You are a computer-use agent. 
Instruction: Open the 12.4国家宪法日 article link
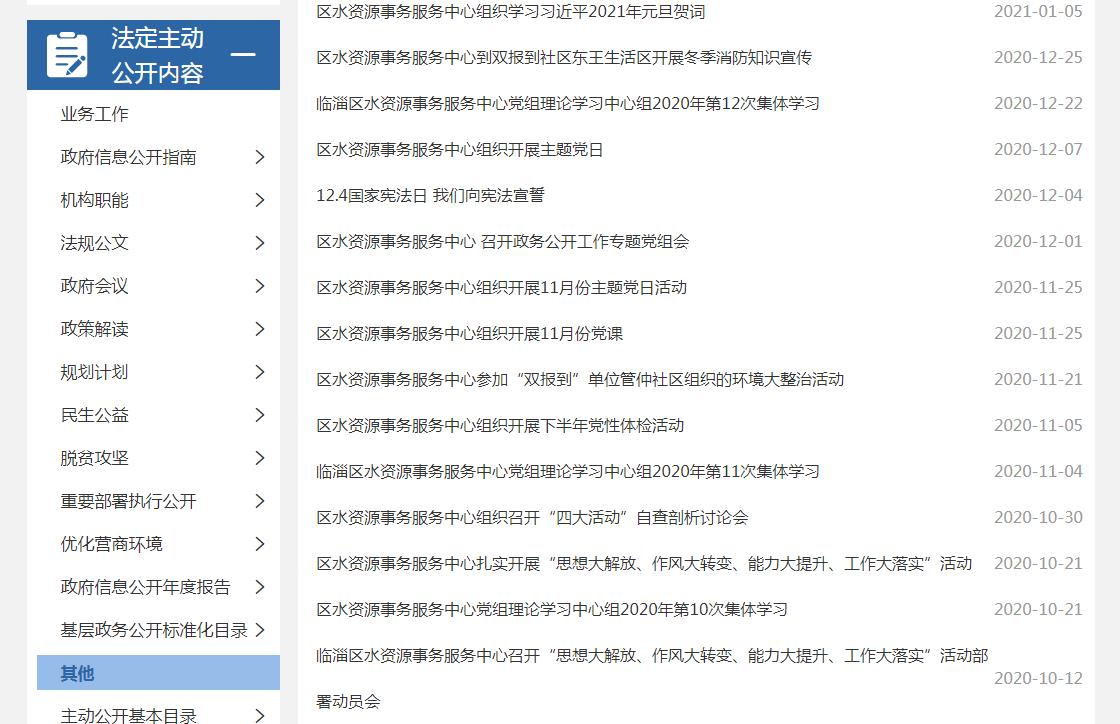(x=430, y=195)
